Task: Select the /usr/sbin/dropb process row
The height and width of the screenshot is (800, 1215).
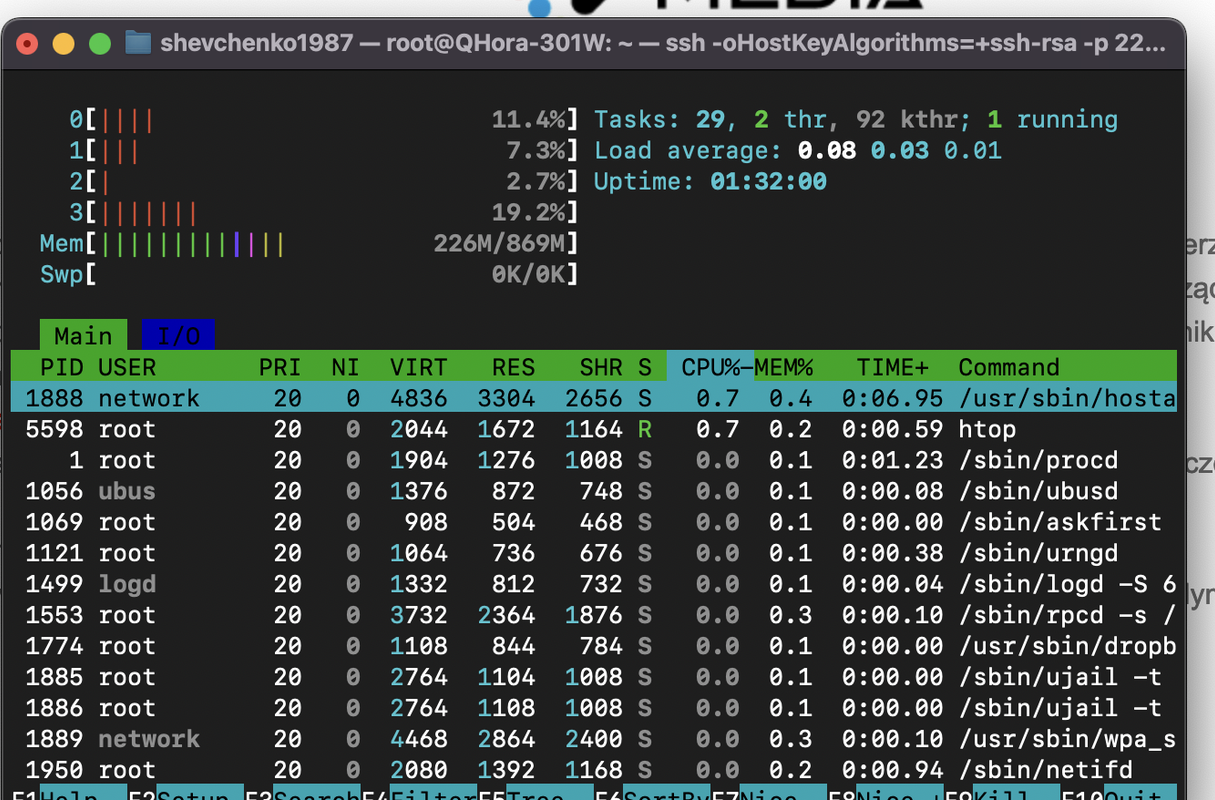Action: pyautogui.click(x=594, y=646)
